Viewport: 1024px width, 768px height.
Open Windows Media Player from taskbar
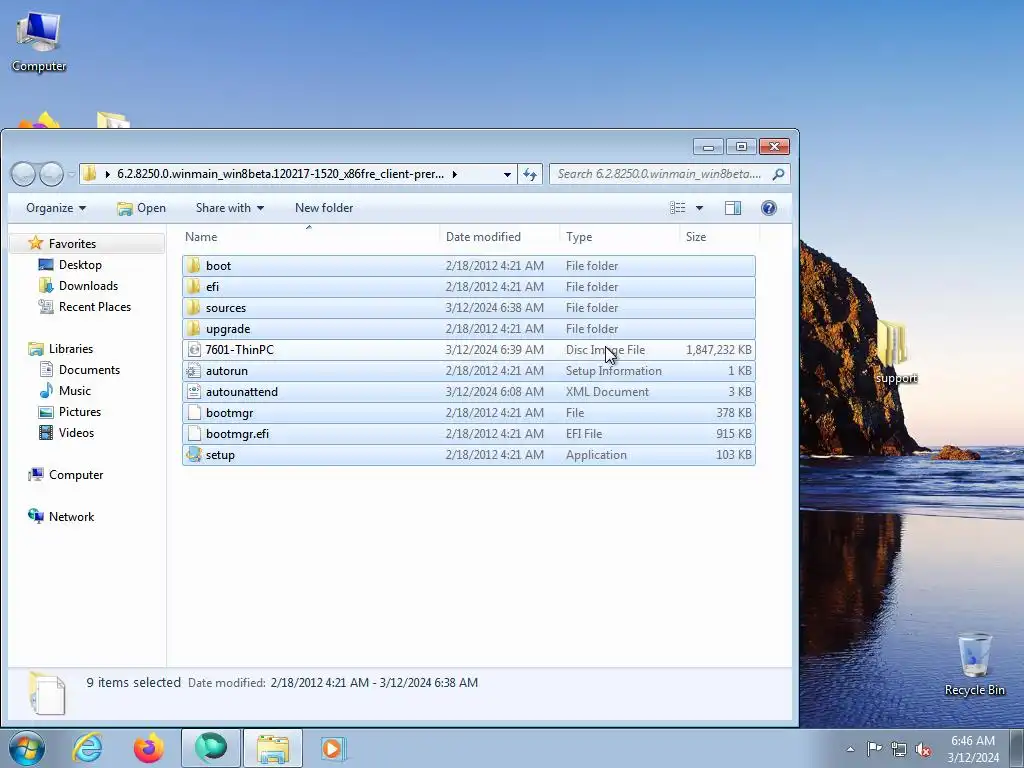[333, 748]
